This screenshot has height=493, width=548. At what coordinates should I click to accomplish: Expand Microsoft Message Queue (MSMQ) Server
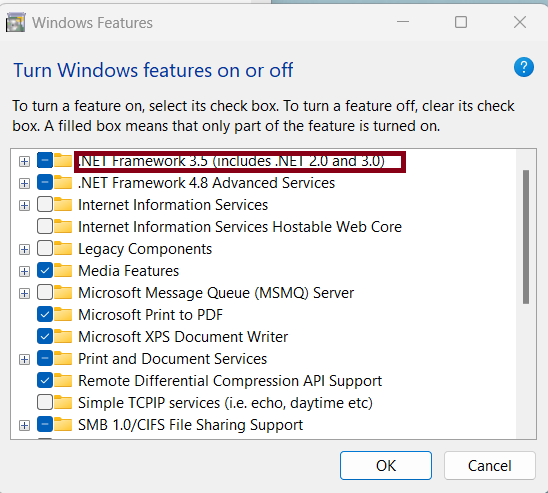click(24, 293)
